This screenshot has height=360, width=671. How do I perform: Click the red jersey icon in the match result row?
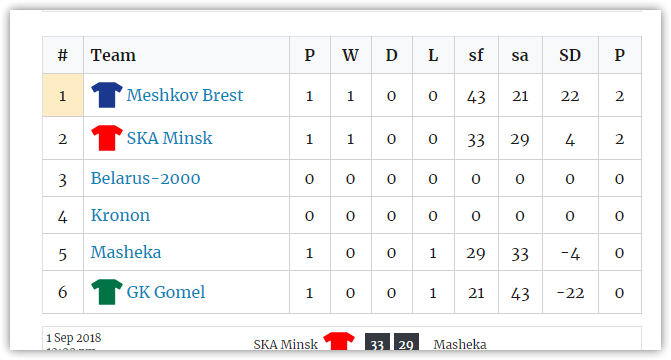pyautogui.click(x=339, y=342)
